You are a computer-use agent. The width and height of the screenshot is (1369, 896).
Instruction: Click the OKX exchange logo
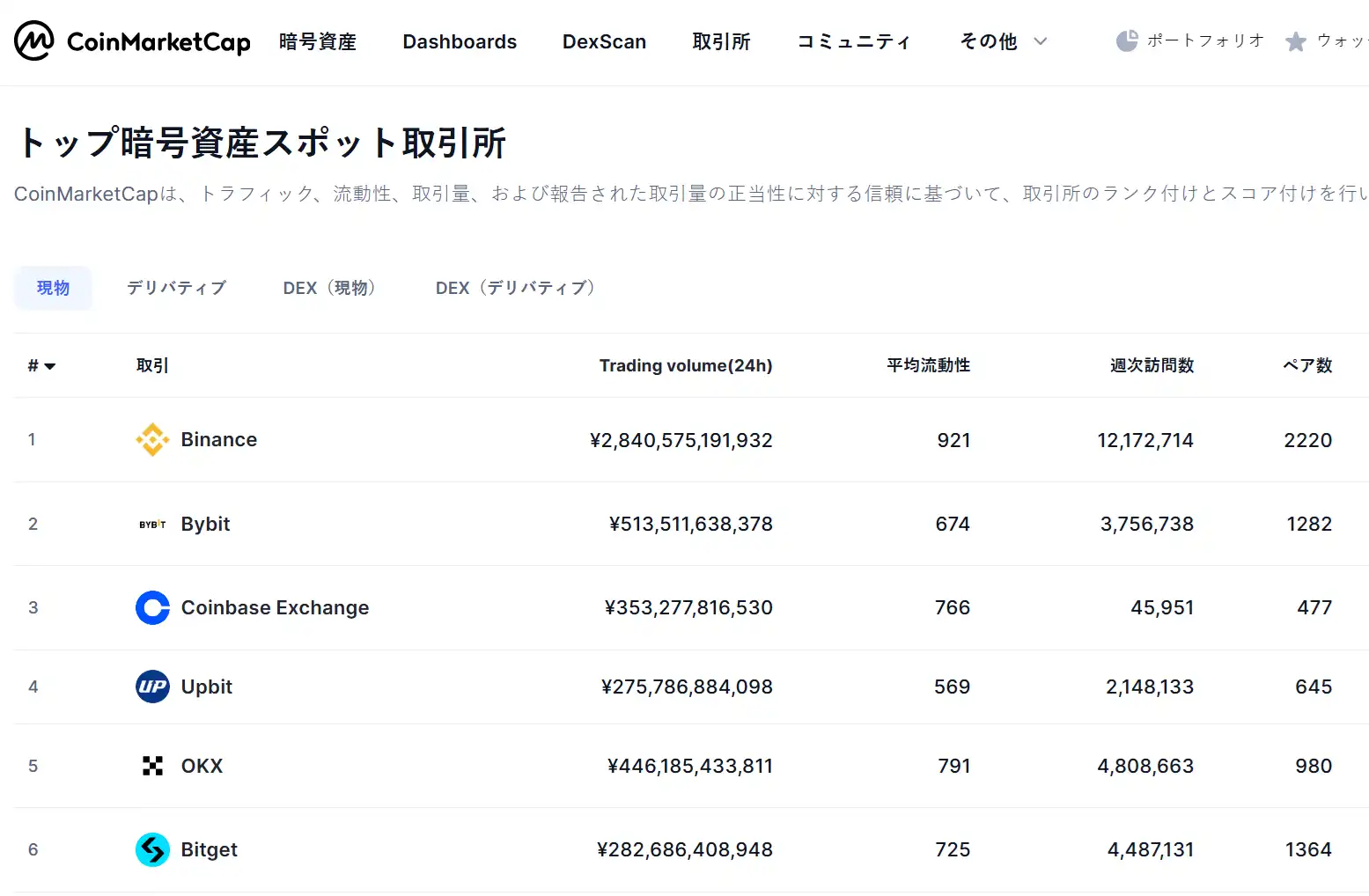152,766
